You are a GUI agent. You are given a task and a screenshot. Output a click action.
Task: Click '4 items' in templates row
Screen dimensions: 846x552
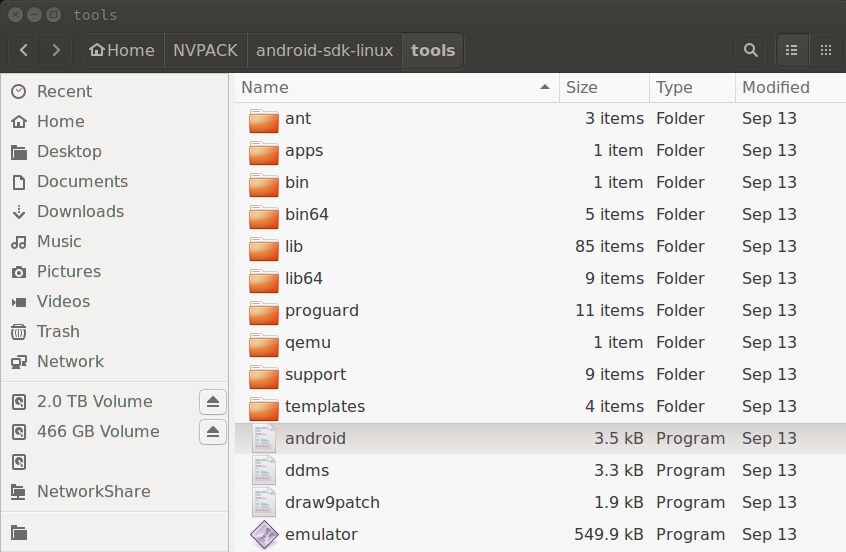tap(615, 406)
